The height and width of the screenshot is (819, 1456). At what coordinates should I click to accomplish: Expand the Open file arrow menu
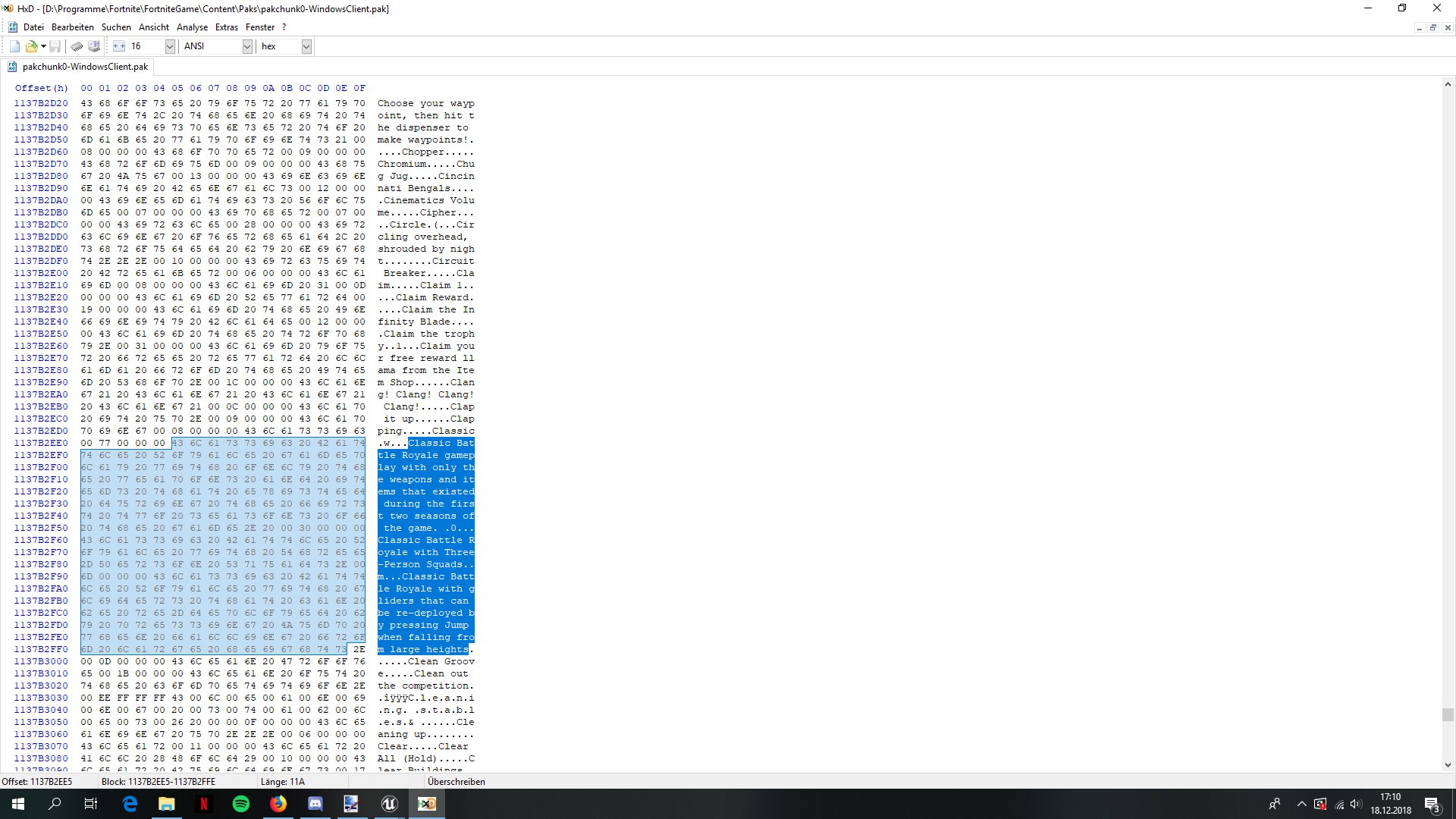pyautogui.click(x=43, y=46)
